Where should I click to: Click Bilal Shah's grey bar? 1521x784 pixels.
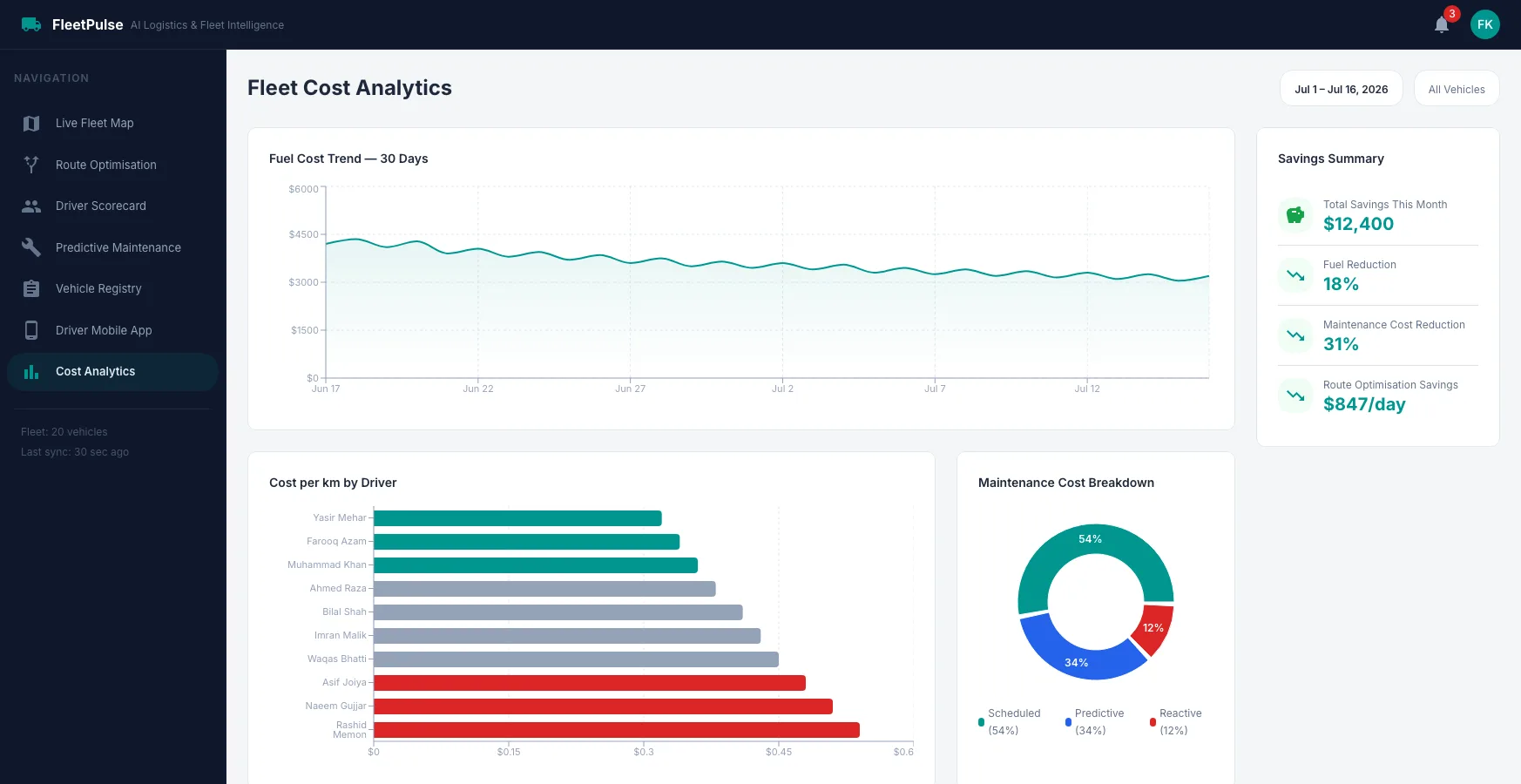pyautogui.click(x=558, y=612)
